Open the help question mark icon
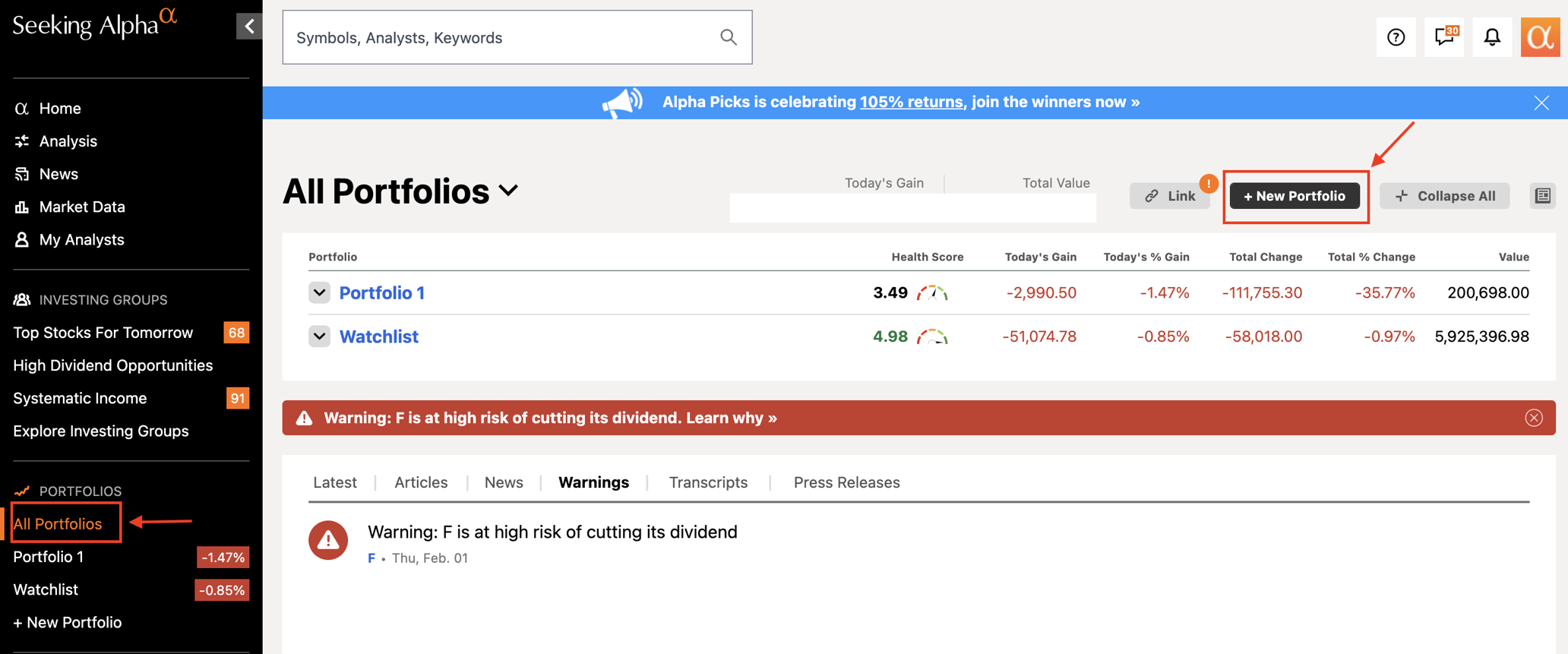The image size is (1568, 654). tap(1396, 37)
